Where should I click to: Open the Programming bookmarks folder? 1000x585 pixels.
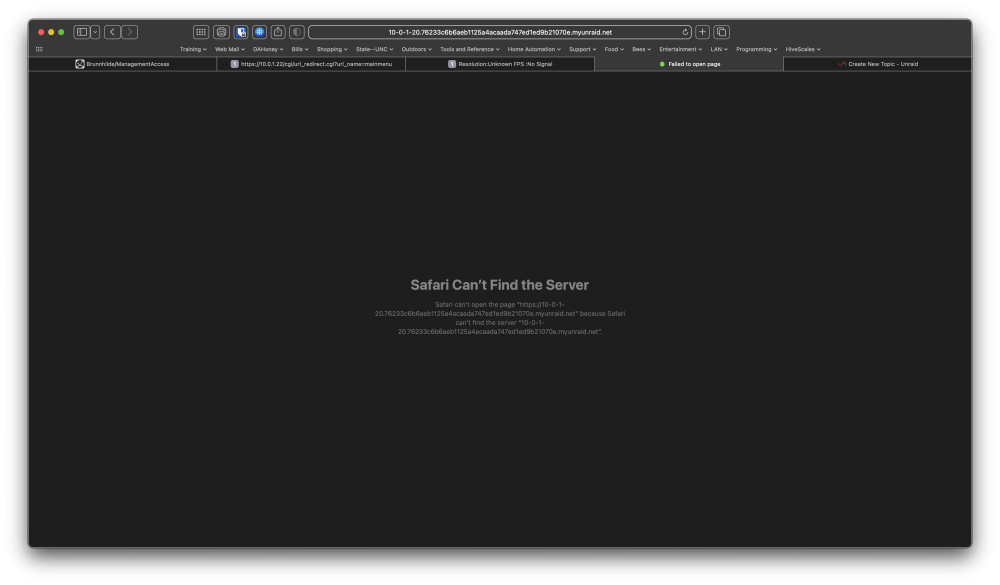(x=756, y=49)
